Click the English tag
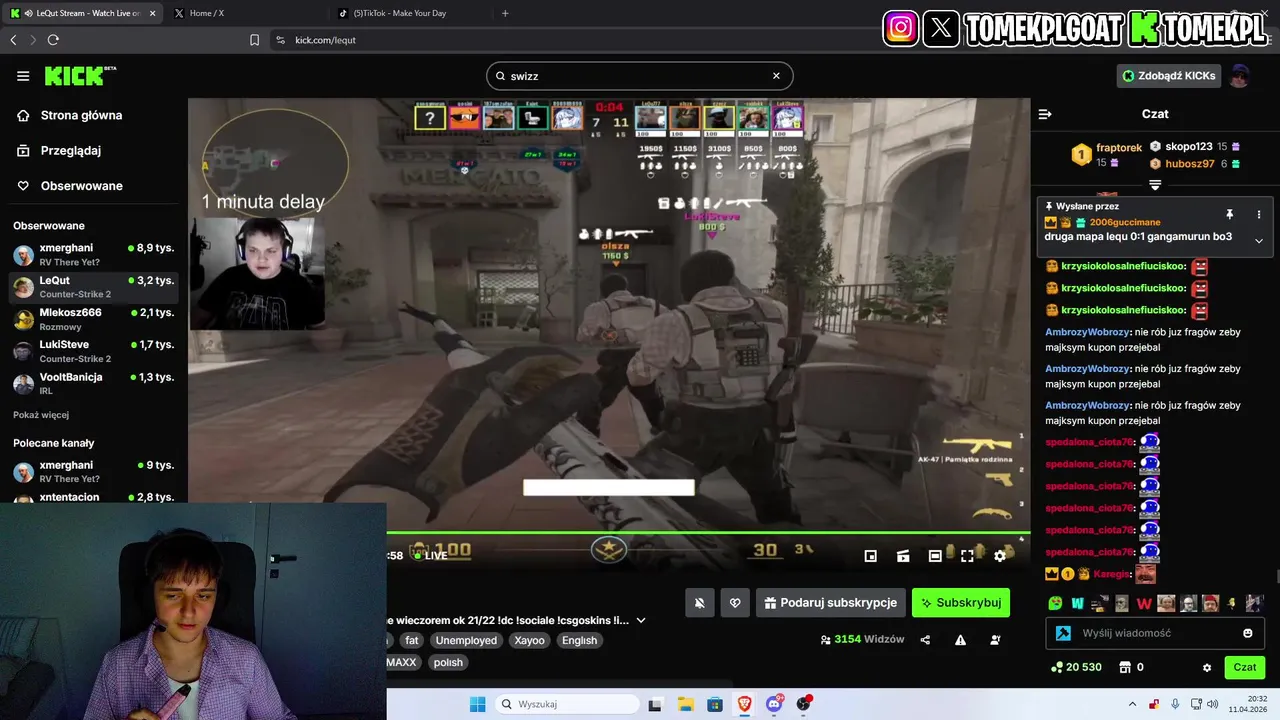The image size is (1280, 720). 579,640
